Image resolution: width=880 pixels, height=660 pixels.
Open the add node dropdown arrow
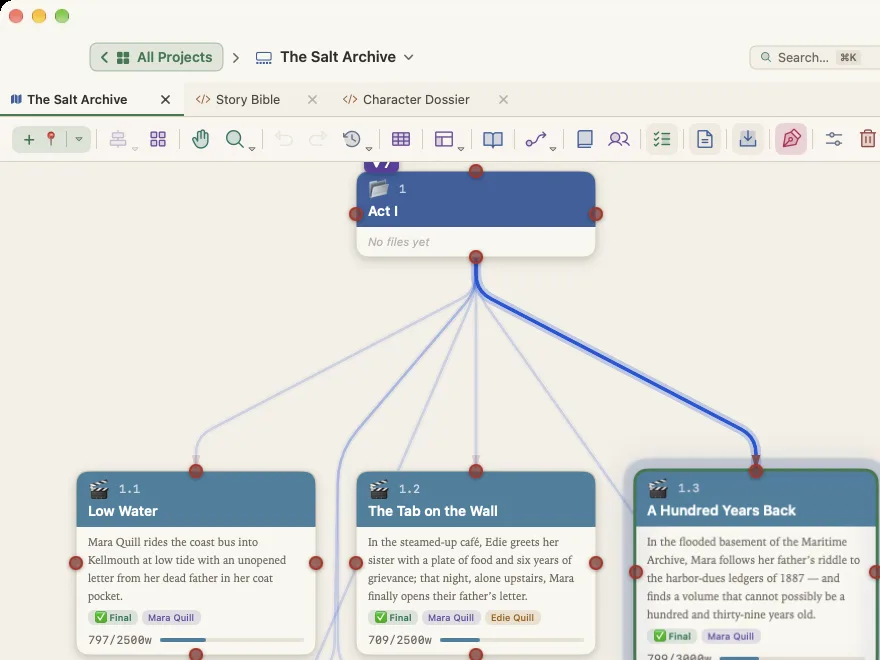79,139
